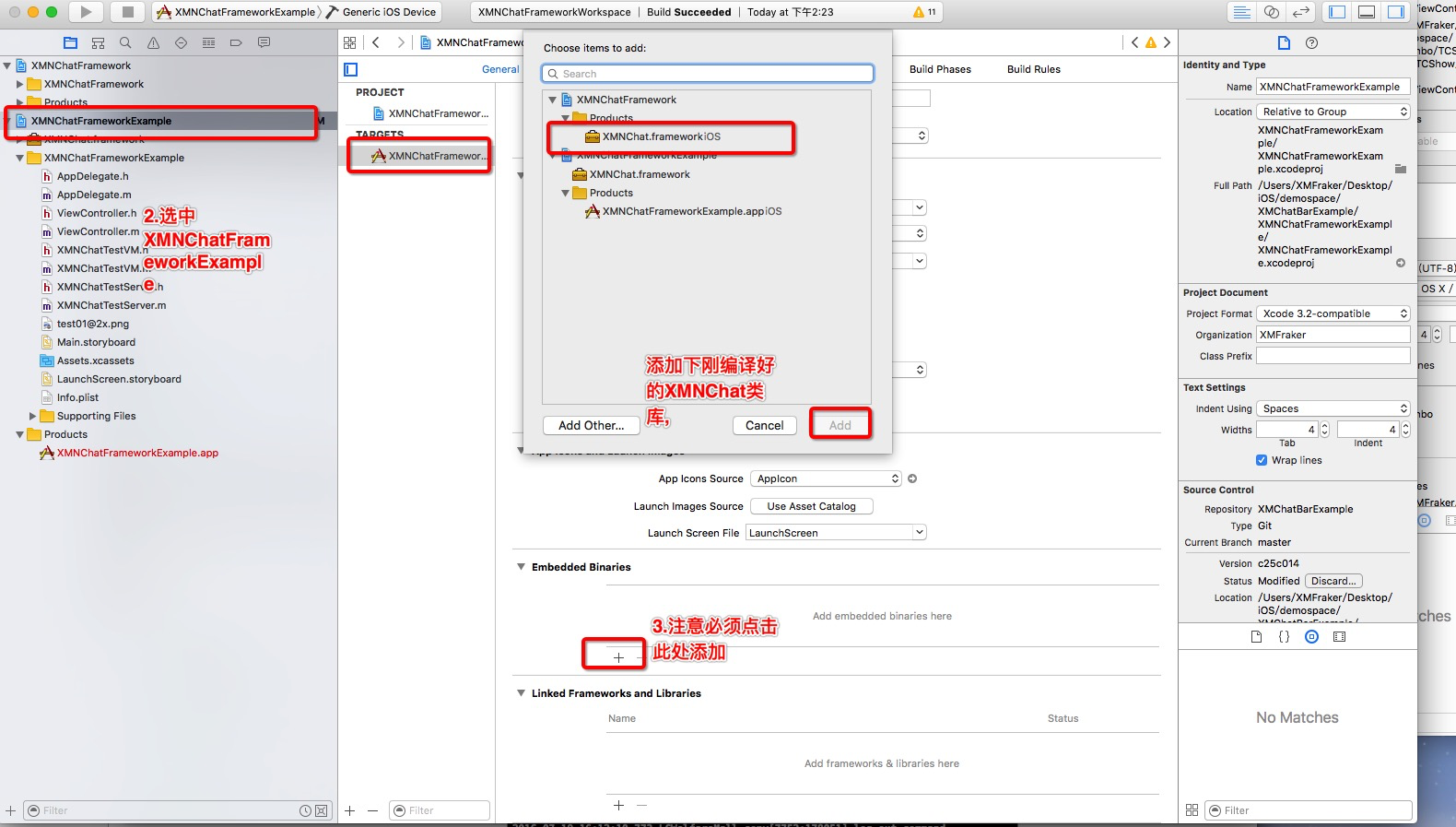Click Discard... button in Source Control
The width and height of the screenshot is (1456, 827).
pos(1333,581)
